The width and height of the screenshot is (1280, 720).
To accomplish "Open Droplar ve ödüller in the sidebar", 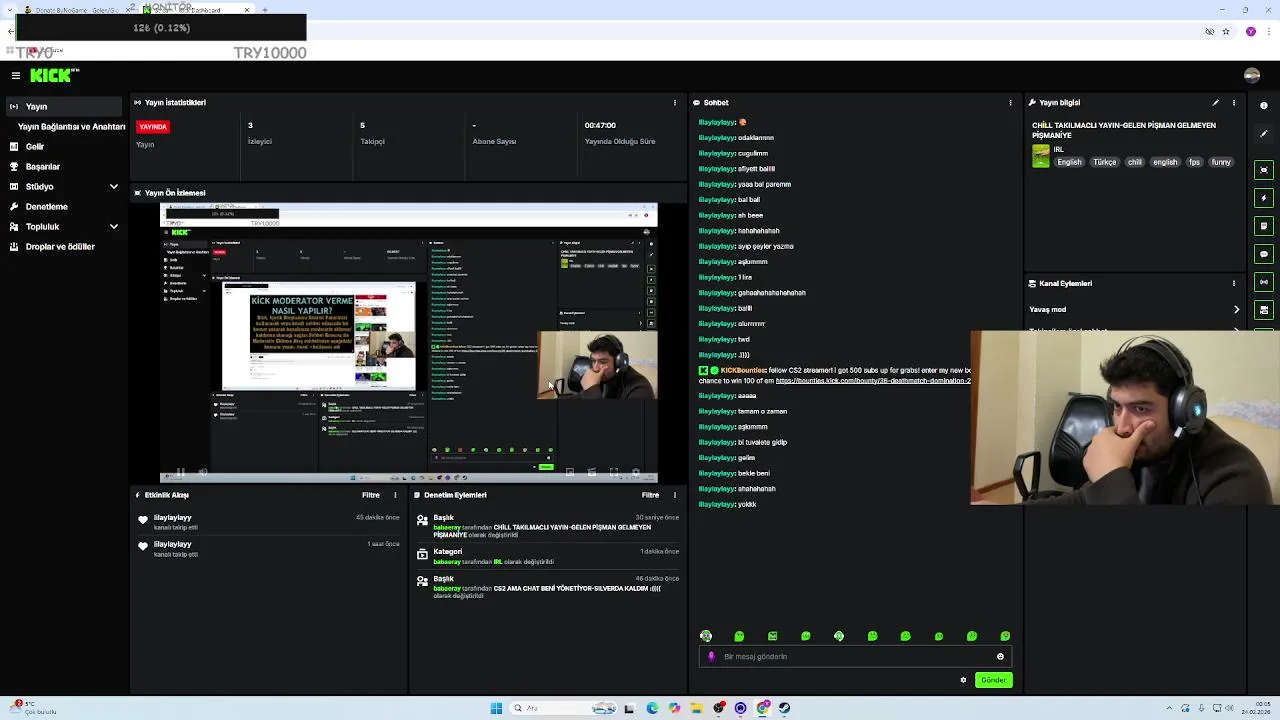I will [x=60, y=246].
